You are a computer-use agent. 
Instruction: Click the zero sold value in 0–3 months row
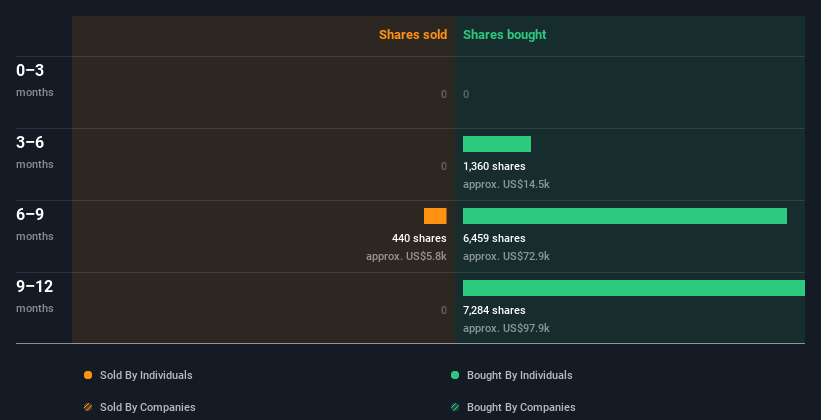[x=444, y=94]
